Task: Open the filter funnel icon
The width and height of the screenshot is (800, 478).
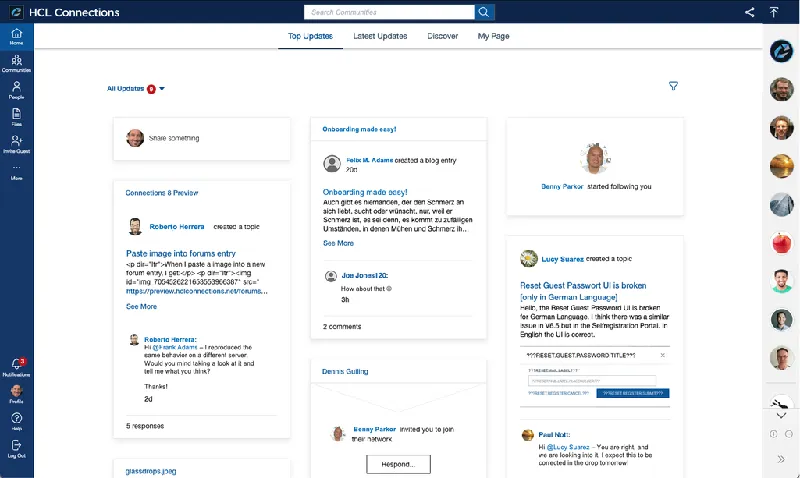Action: (673, 86)
